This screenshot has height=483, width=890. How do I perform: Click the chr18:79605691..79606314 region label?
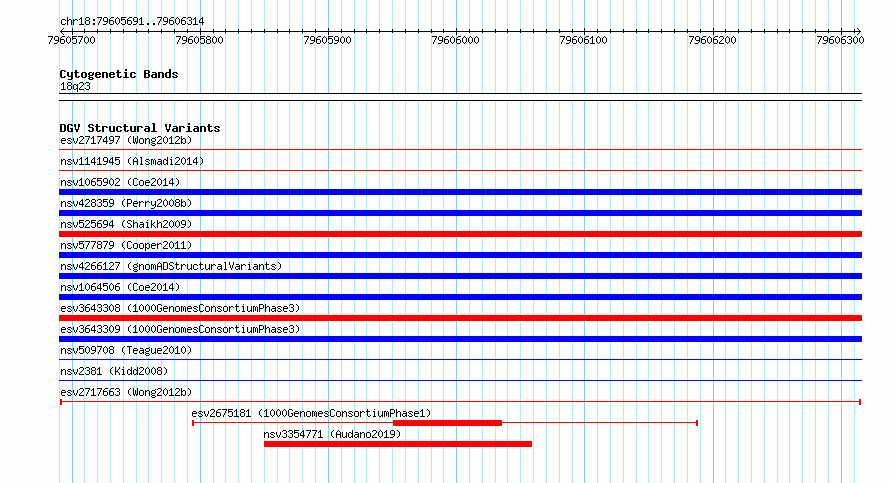132,22
